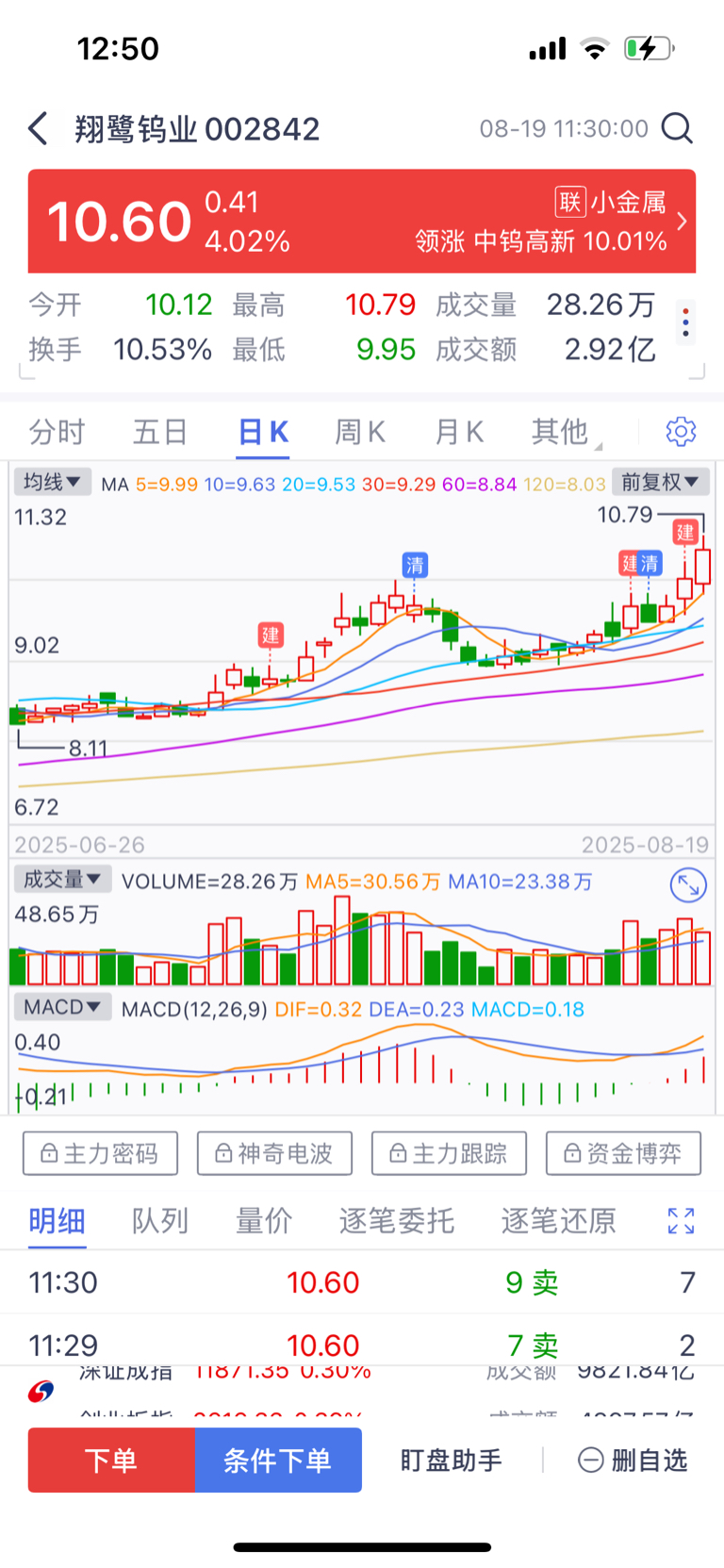This screenshot has height=1568, width=724.
Task: Tap the 联 sector badge
Action: click(x=569, y=202)
